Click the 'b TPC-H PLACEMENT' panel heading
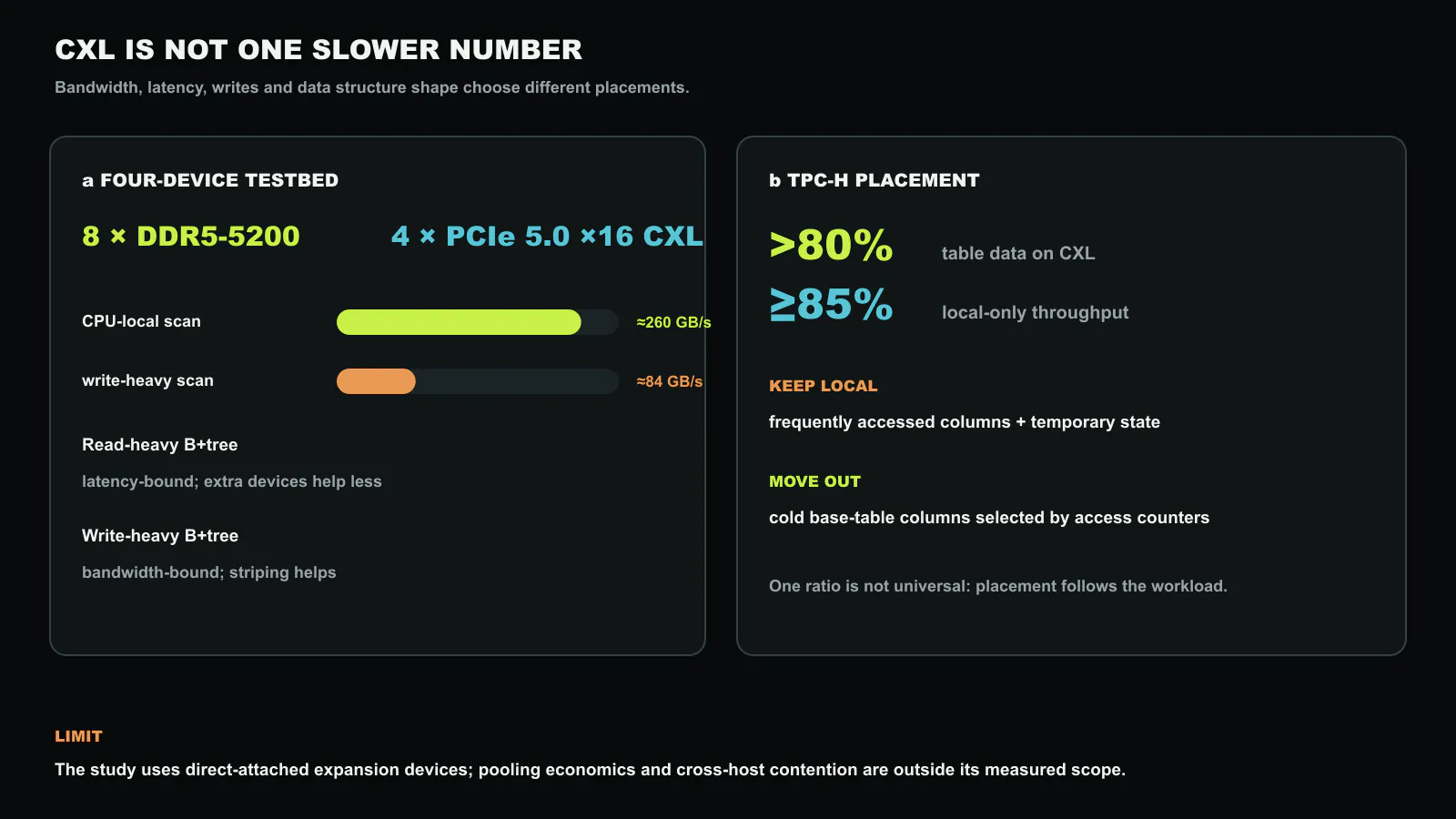The image size is (1456, 819). (x=875, y=180)
